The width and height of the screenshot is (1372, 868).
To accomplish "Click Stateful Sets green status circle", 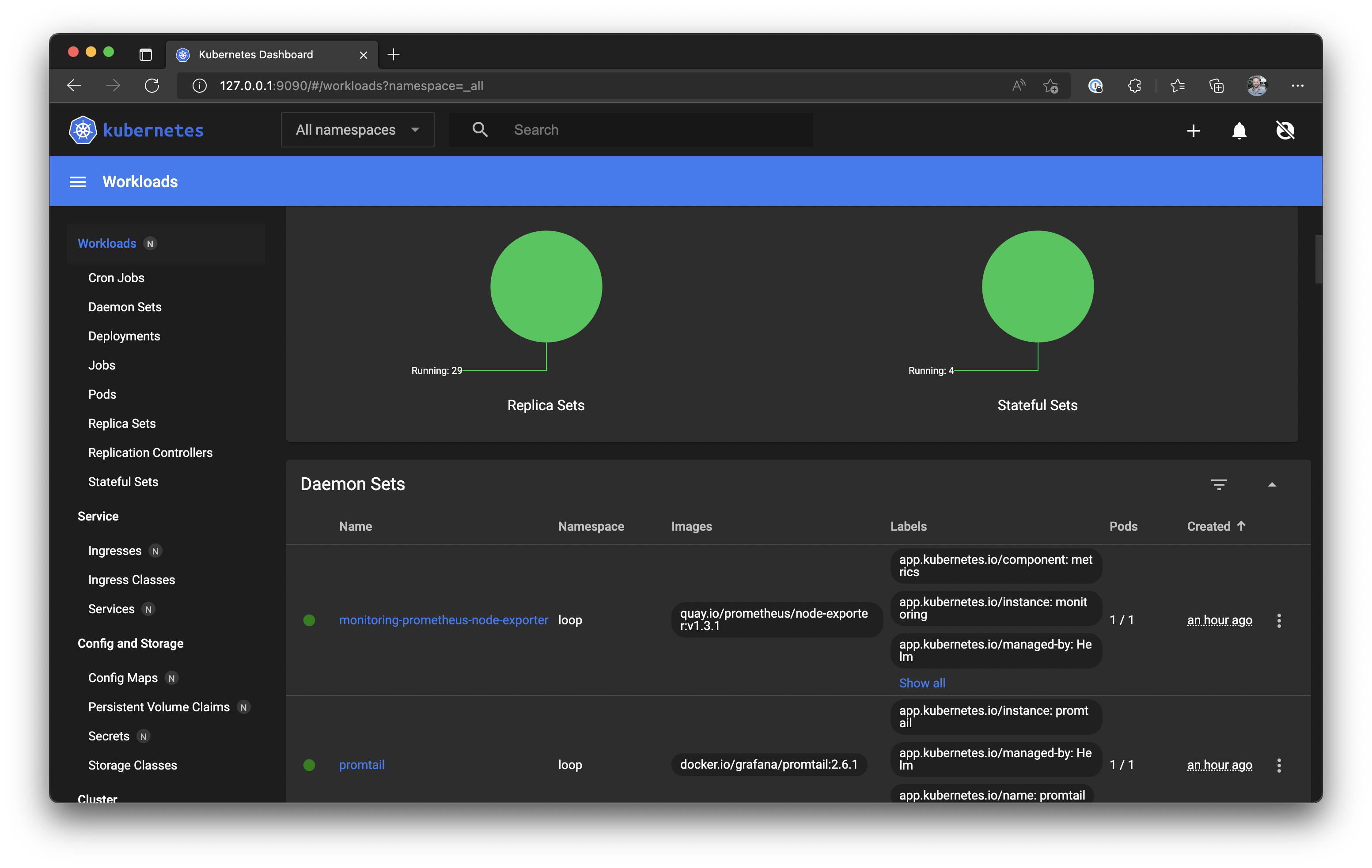I will point(1038,287).
